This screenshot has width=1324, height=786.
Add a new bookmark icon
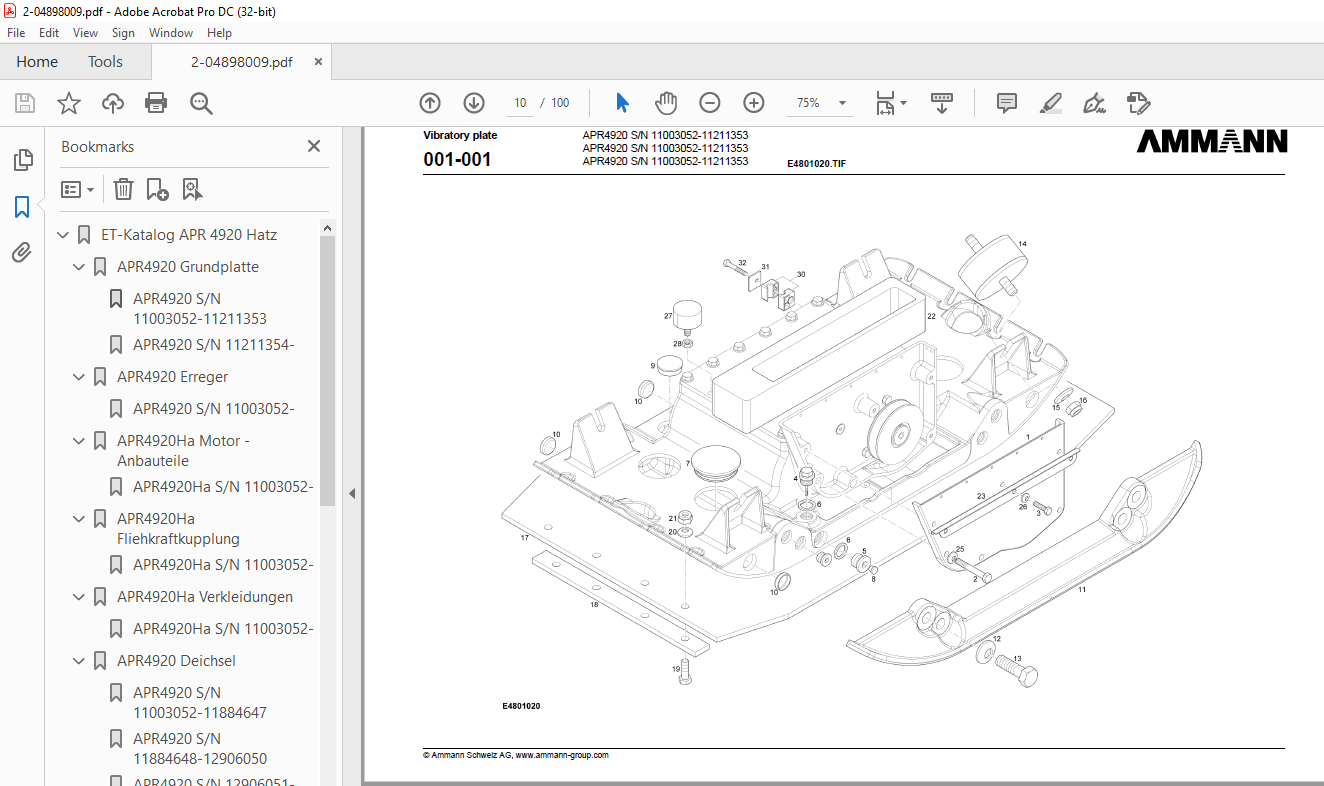click(157, 189)
